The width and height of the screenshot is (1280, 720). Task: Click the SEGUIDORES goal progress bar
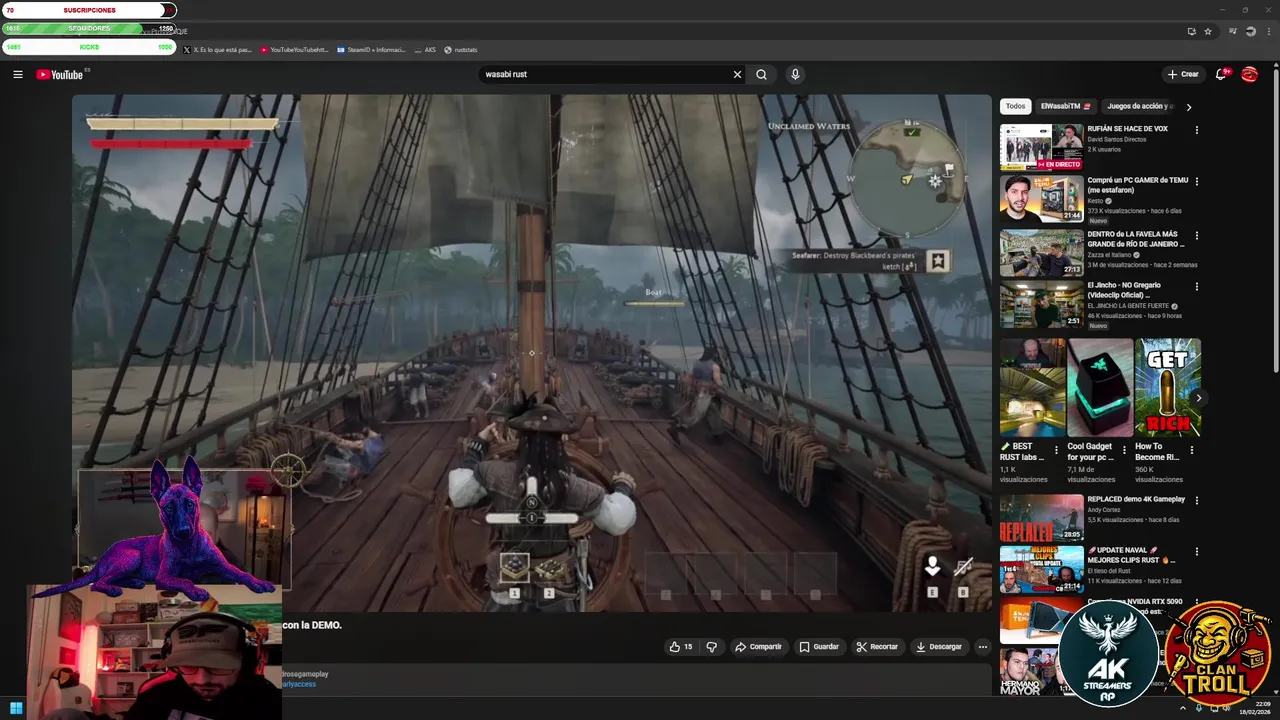tap(89, 28)
